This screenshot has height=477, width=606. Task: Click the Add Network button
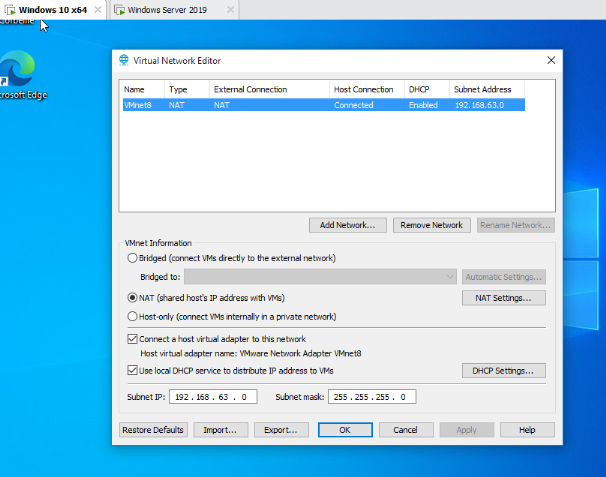pyautogui.click(x=347, y=225)
